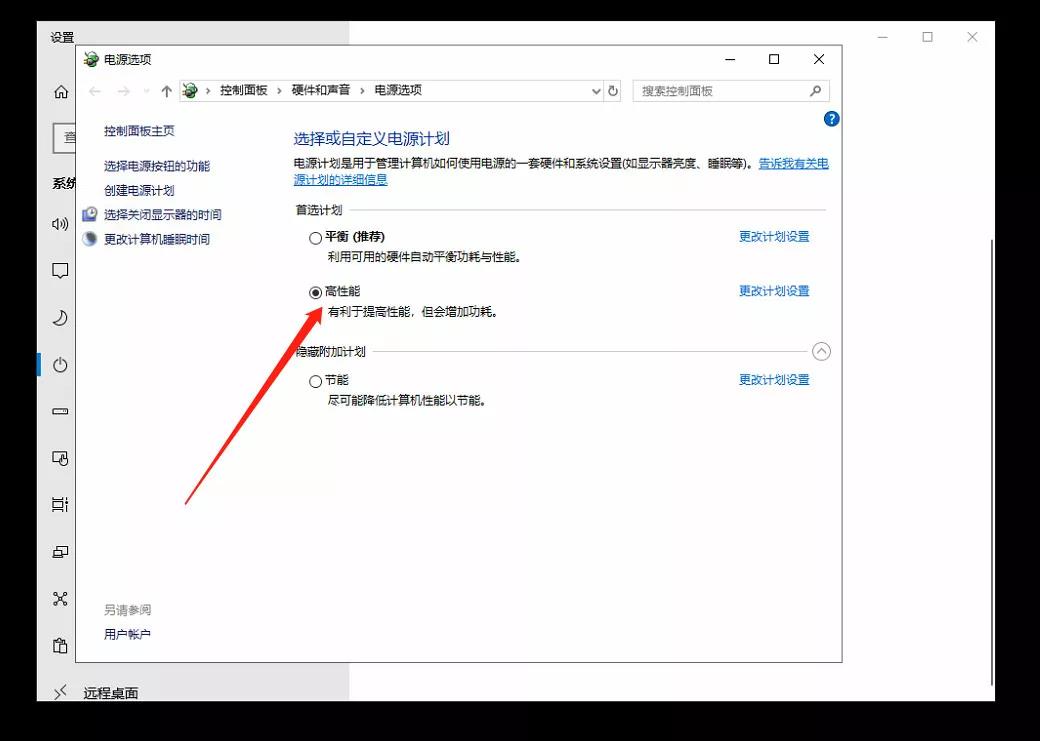
Task: Navigate to 控制面板 in breadcrumb
Action: click(x=243, y=90)
